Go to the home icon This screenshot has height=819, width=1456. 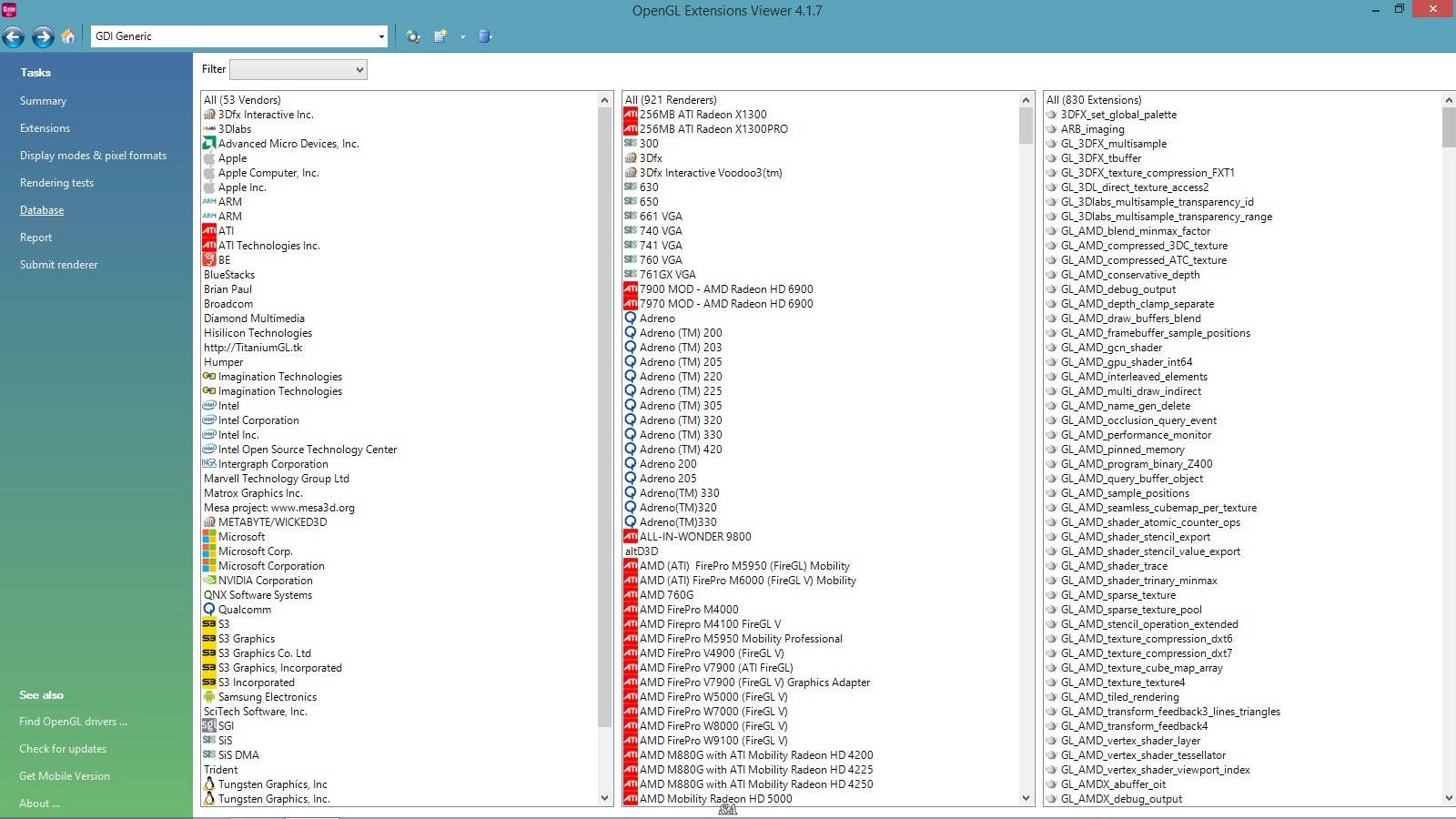[x=68, y=36]
